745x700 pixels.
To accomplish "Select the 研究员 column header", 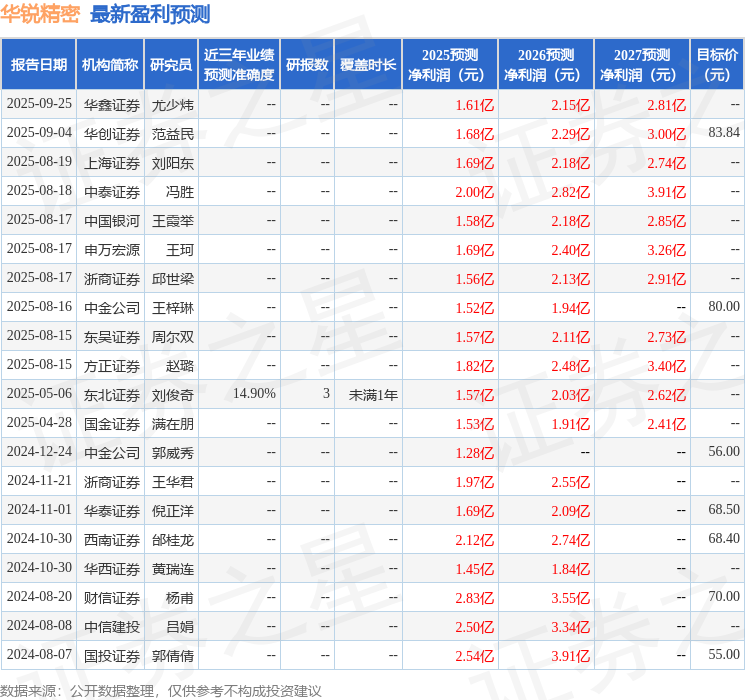I will [171, 64].
